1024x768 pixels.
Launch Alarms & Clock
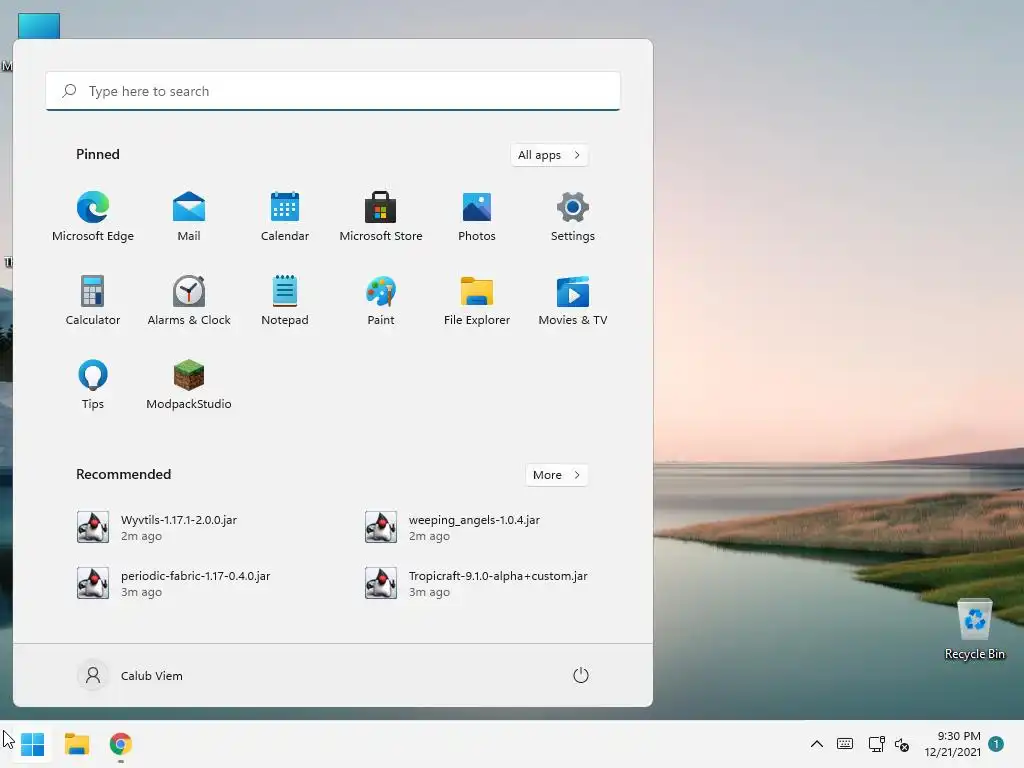tap(189, 300)
